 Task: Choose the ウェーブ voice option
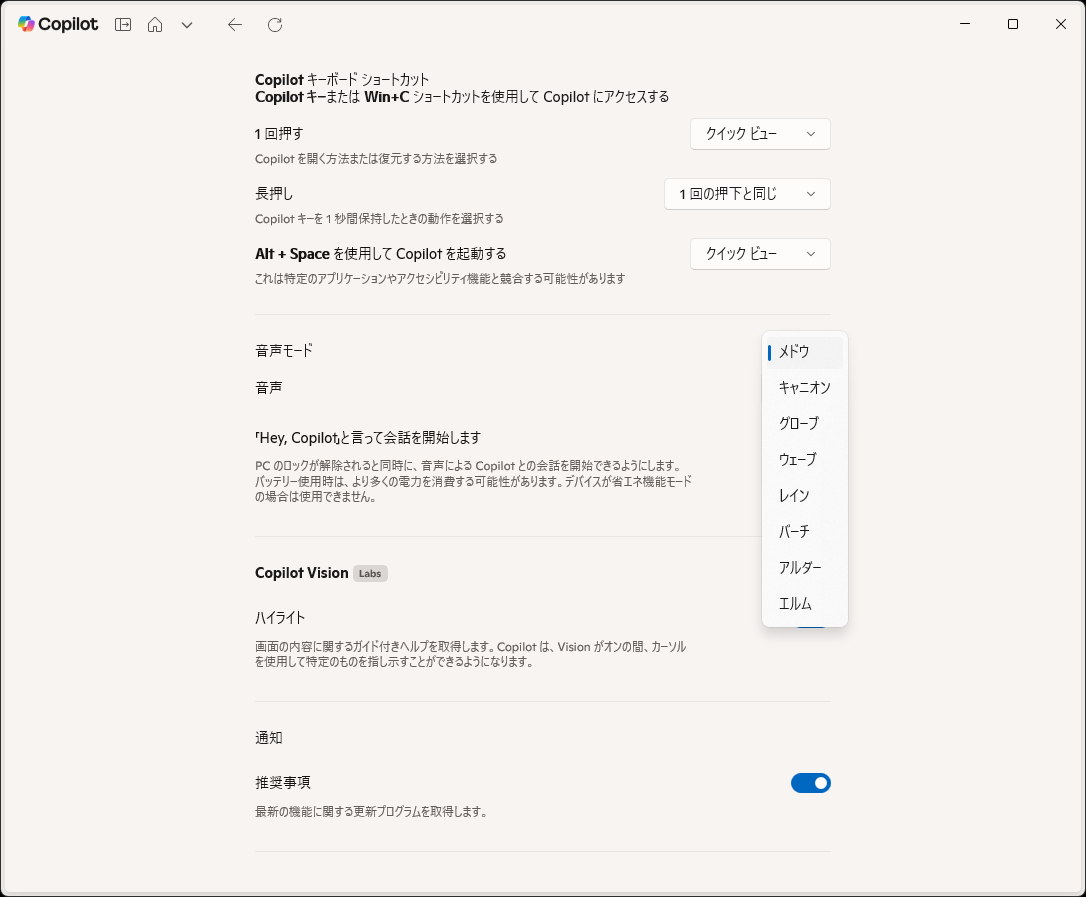799,459
